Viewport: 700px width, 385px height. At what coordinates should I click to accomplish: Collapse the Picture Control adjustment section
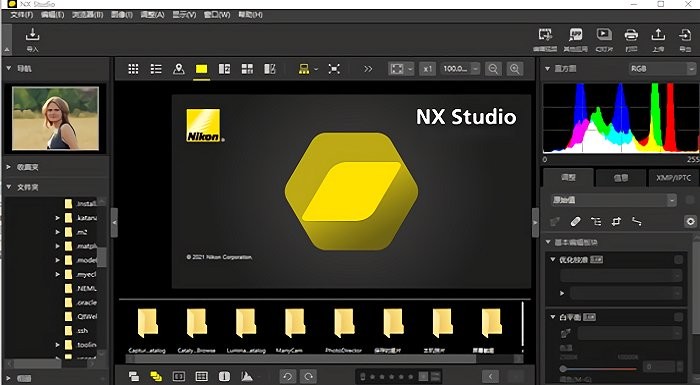pyautogui.click(x=553, y=259)
